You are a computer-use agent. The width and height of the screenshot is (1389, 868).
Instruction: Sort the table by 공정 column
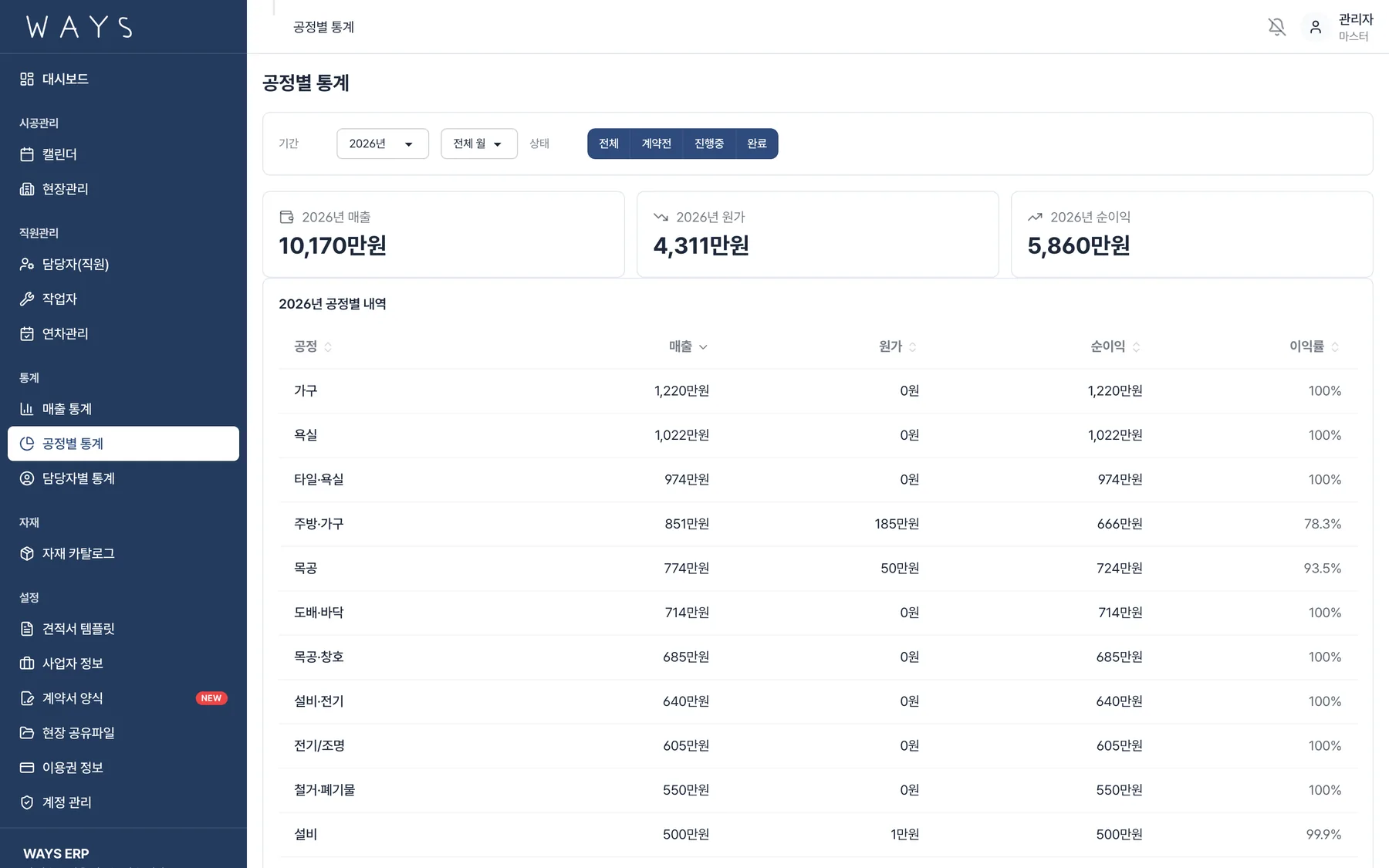pos(313,346)
